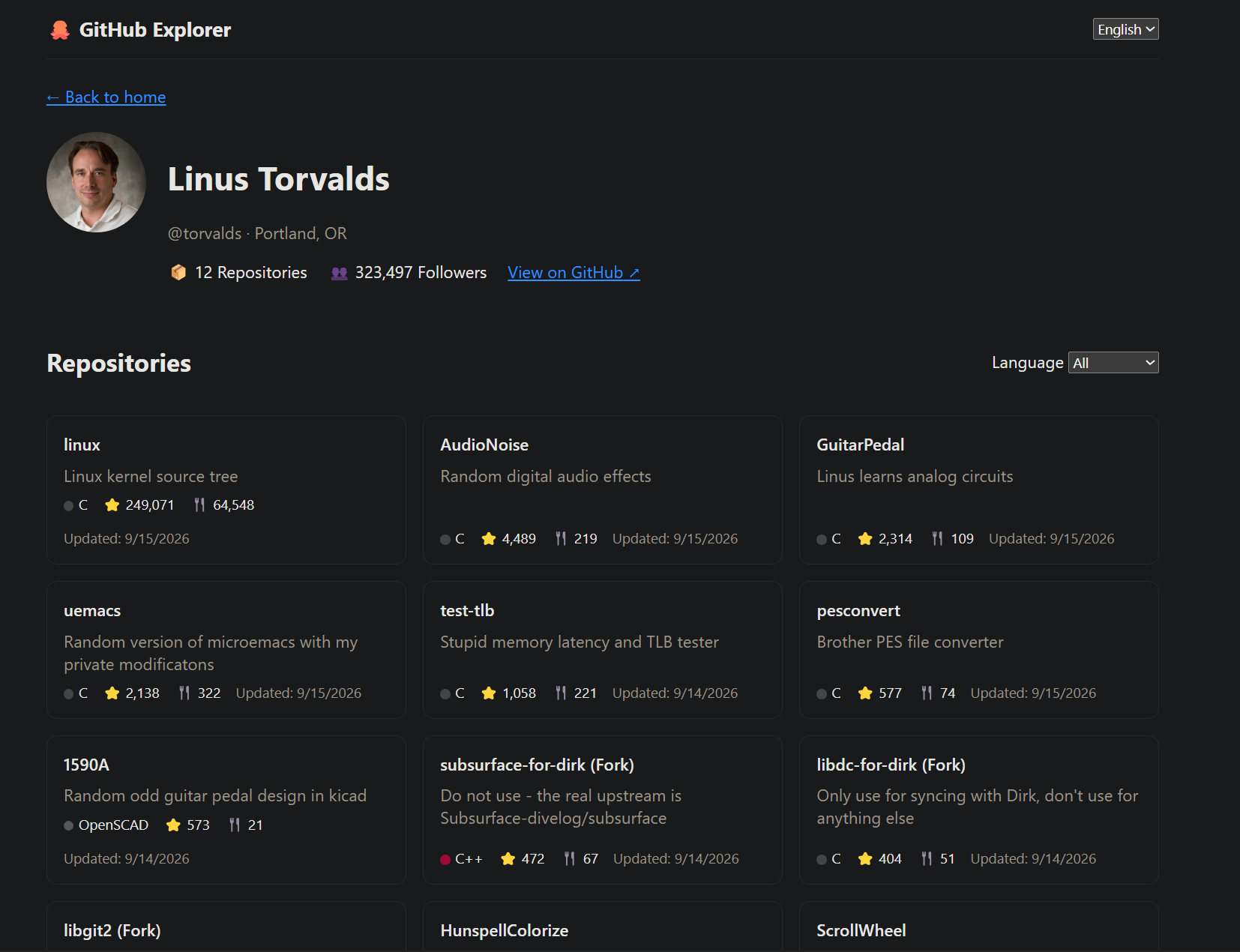1240x952 pixels.
Task: Click the fork icon next to 51
Action: [x=927, y=859]
